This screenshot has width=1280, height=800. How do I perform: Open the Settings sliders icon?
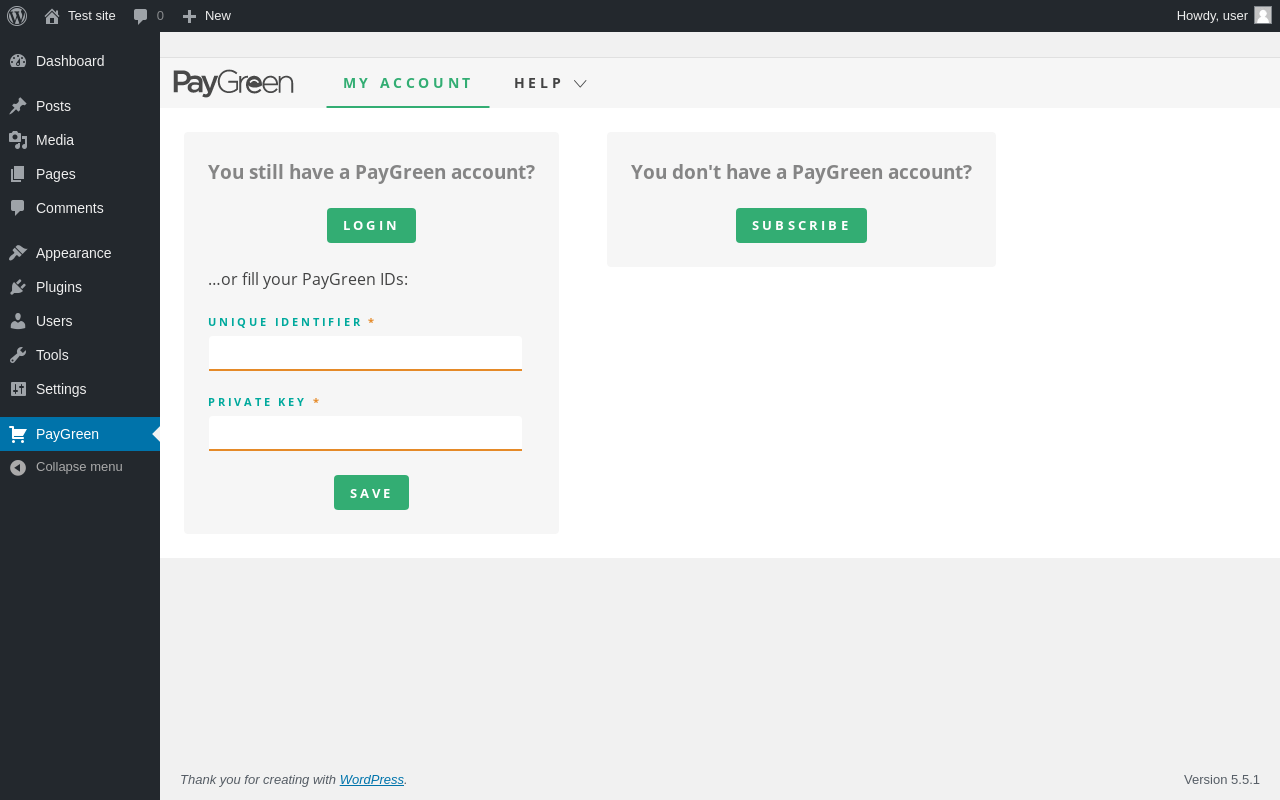pyautogui.click(x=18, y=389)
